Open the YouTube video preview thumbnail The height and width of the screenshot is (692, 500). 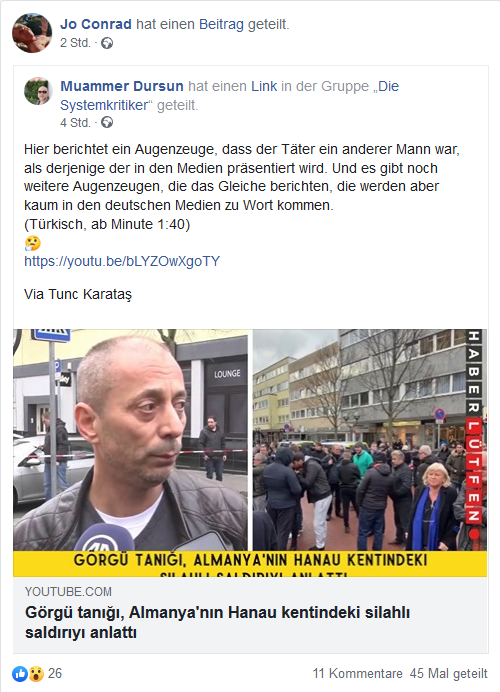click(x=250, y=453)
